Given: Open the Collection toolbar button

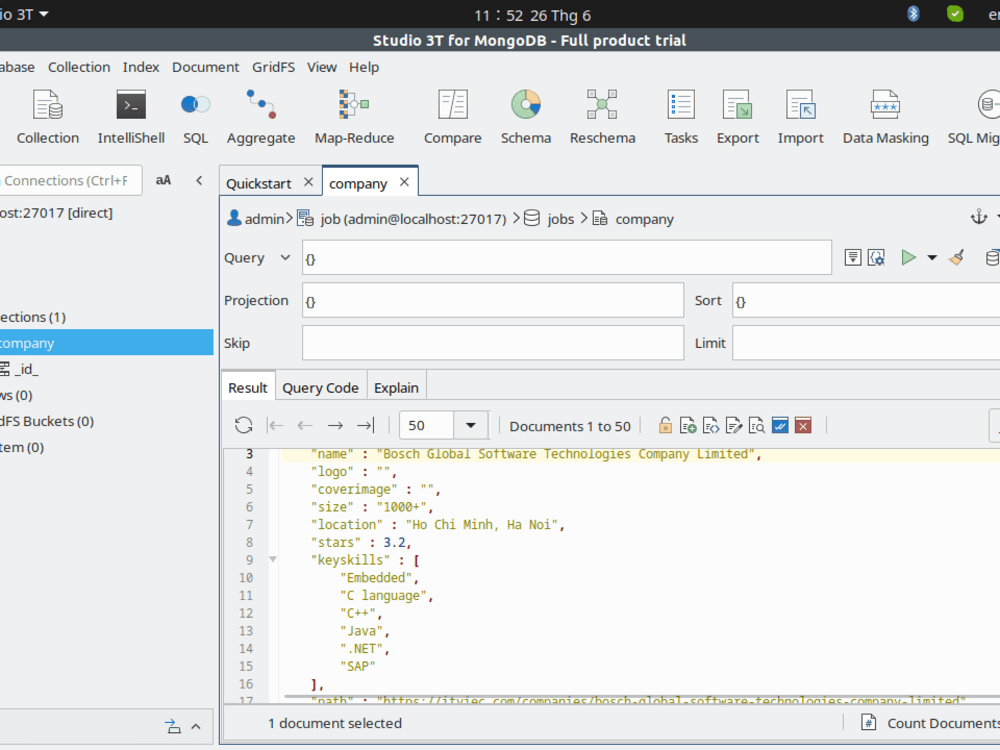Looking at the screenshot, I should (x=48, y=117).
